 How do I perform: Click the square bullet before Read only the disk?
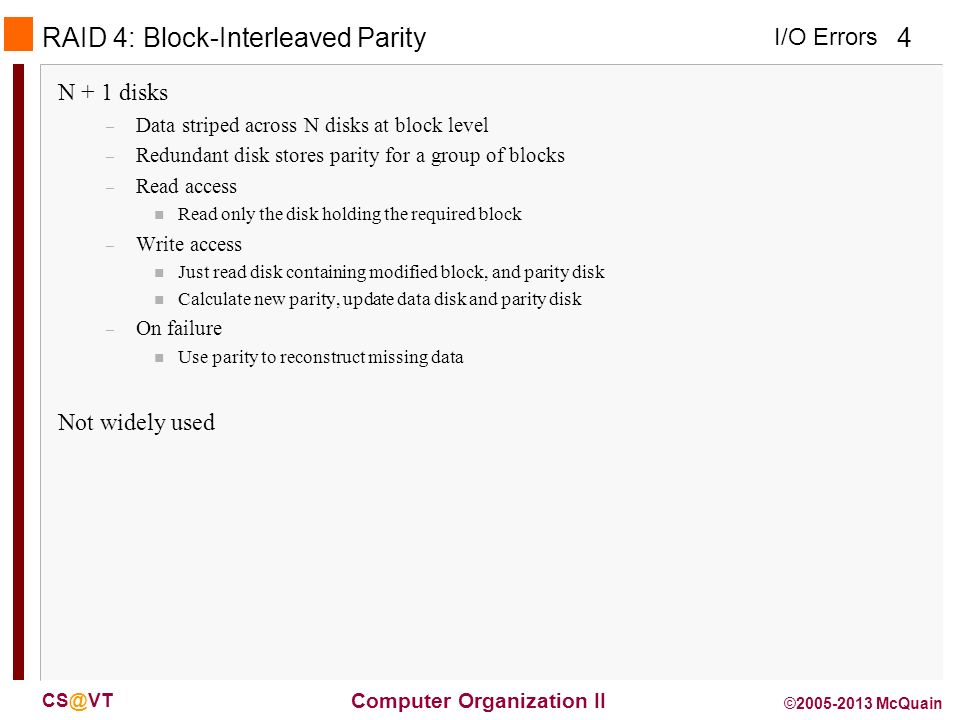click(x=159, y=215)
